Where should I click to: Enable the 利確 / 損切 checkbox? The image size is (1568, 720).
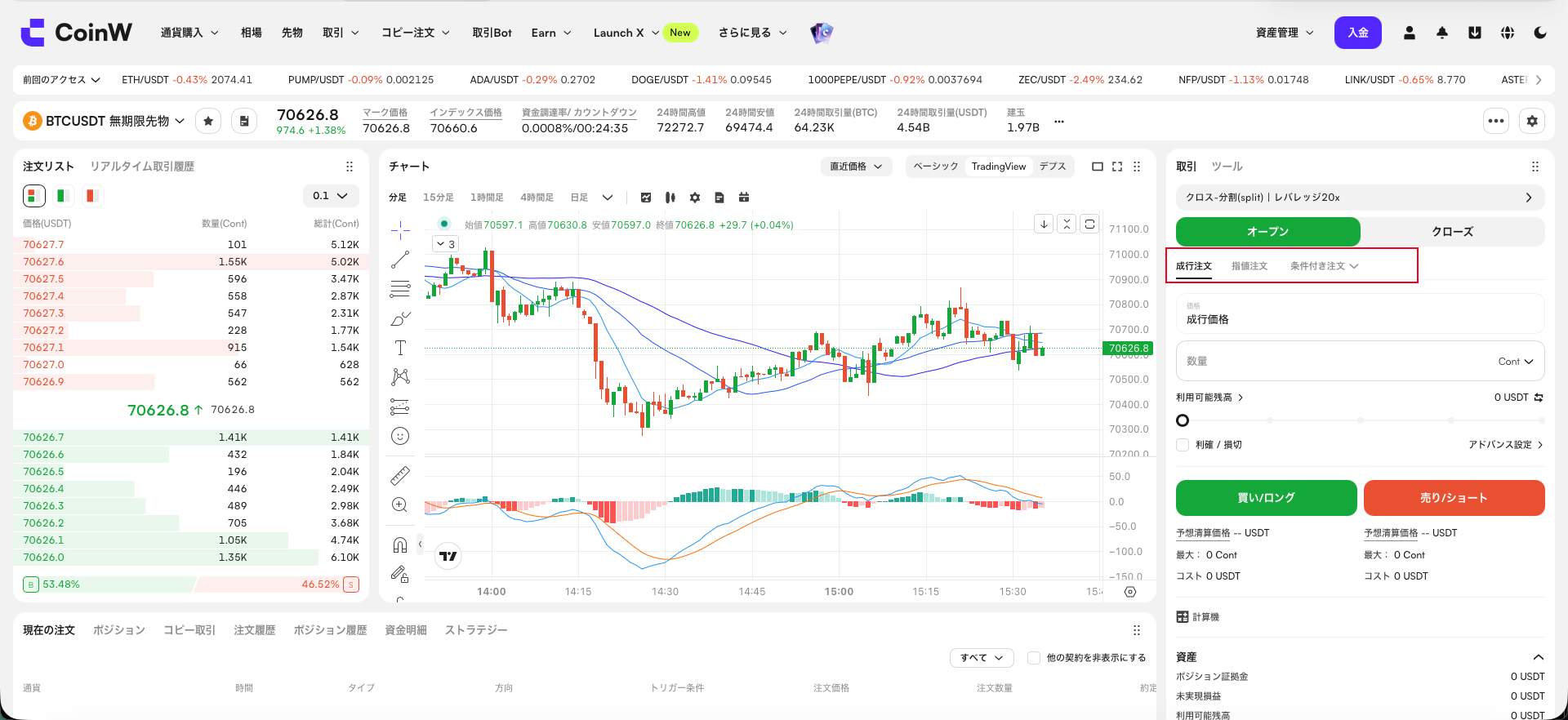pos(1183,445)
